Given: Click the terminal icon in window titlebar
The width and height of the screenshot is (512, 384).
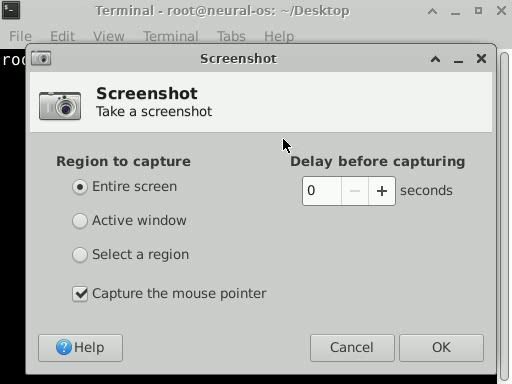Looking at the screenshot, I should 11,10.
